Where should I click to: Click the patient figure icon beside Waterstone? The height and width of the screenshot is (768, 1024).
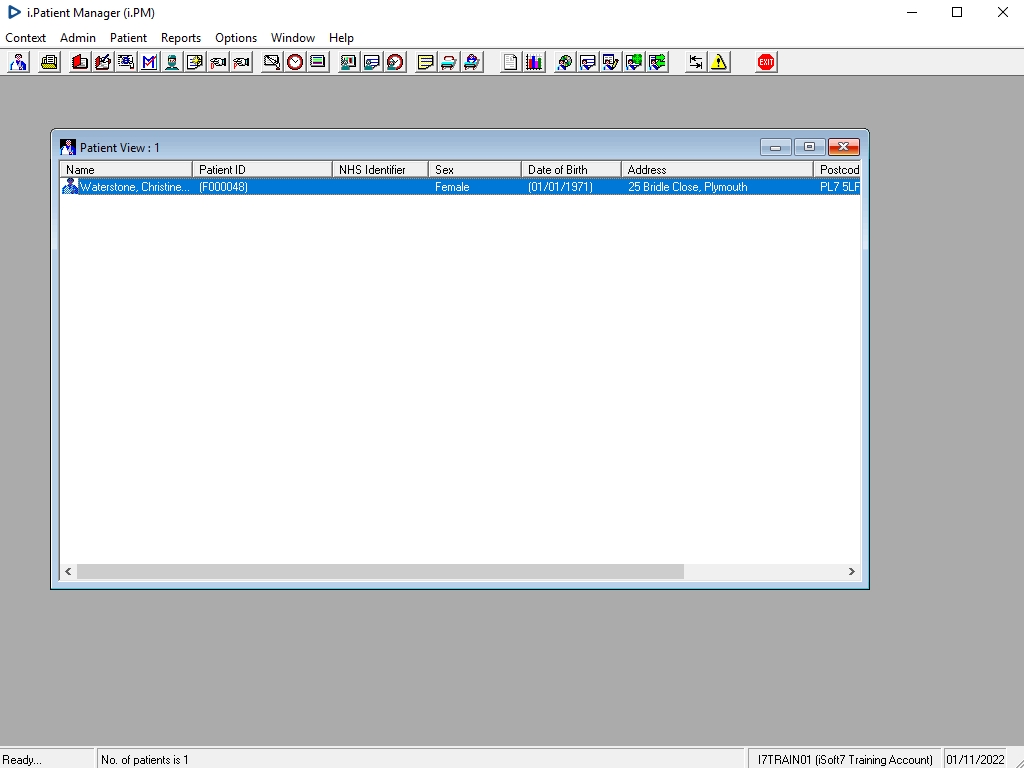[70, 187]
